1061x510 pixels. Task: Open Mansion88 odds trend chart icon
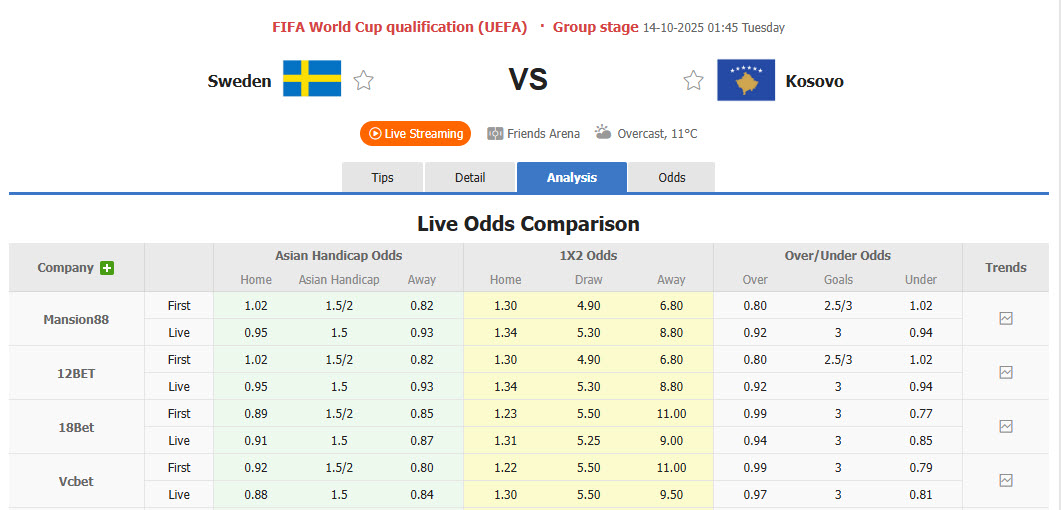click(1006, 319)
